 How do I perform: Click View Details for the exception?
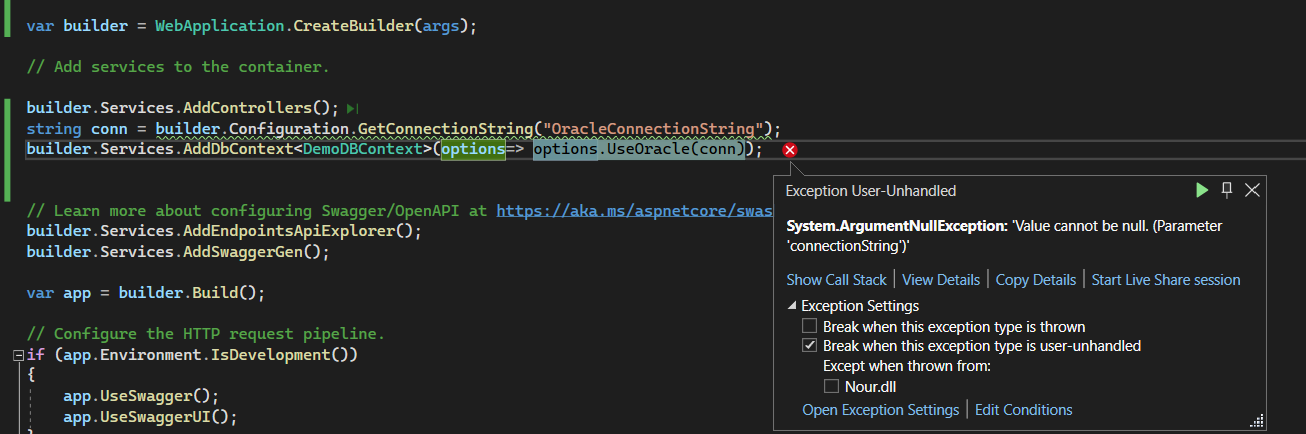tap(940, 280)
